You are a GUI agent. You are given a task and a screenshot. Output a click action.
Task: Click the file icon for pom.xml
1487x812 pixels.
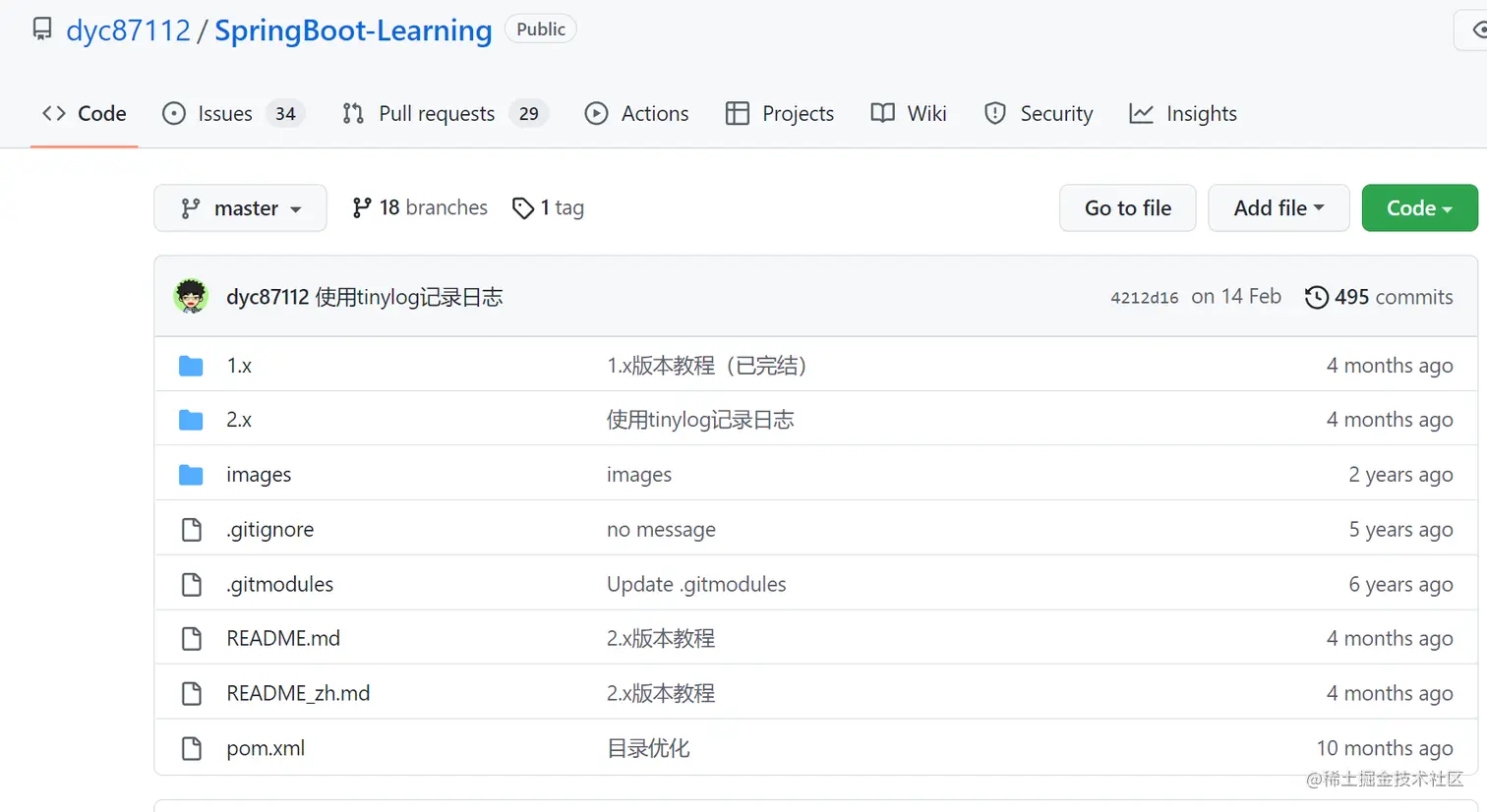coord(192,748)
